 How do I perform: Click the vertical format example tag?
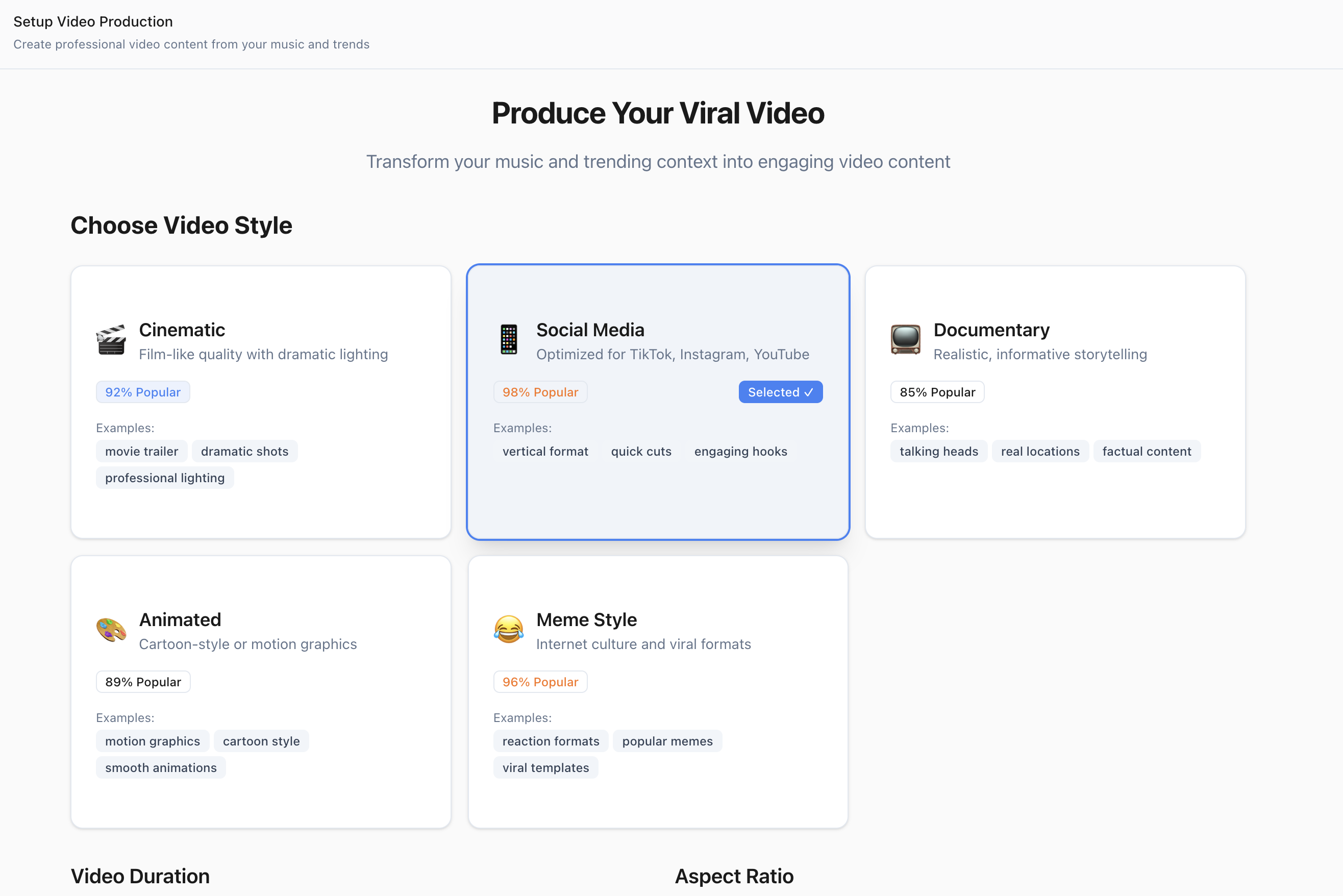(x=545, y=452)
